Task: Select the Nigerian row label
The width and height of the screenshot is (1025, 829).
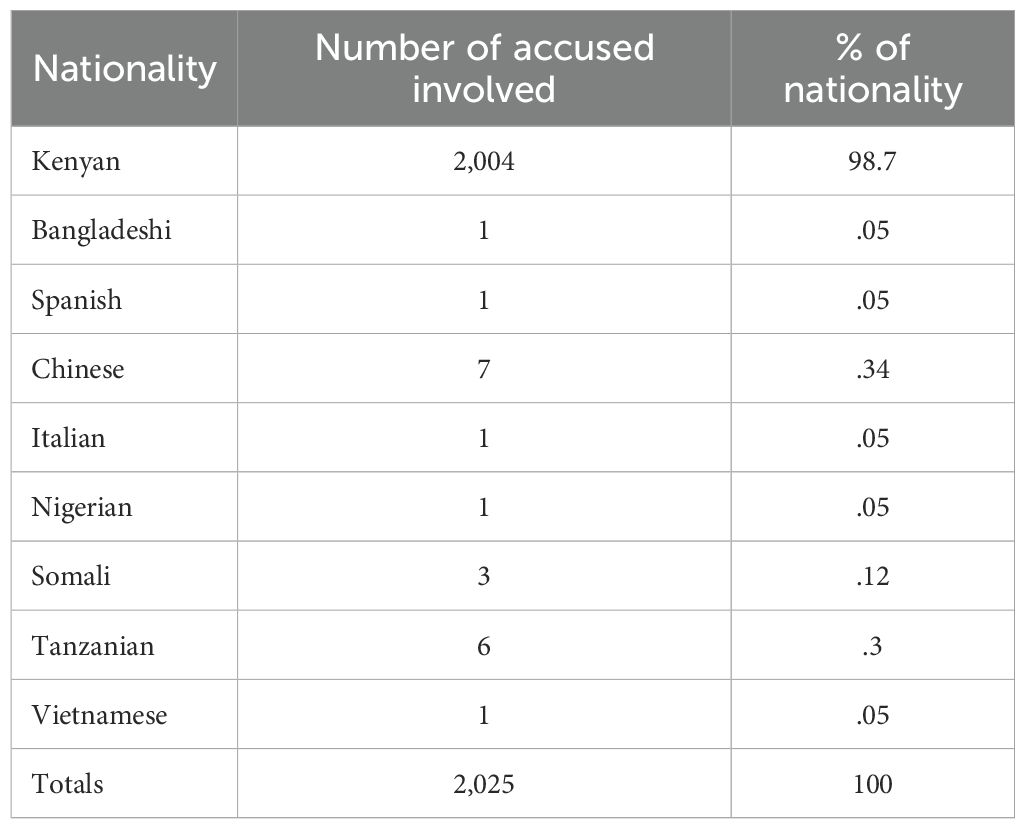Action: 81,507
